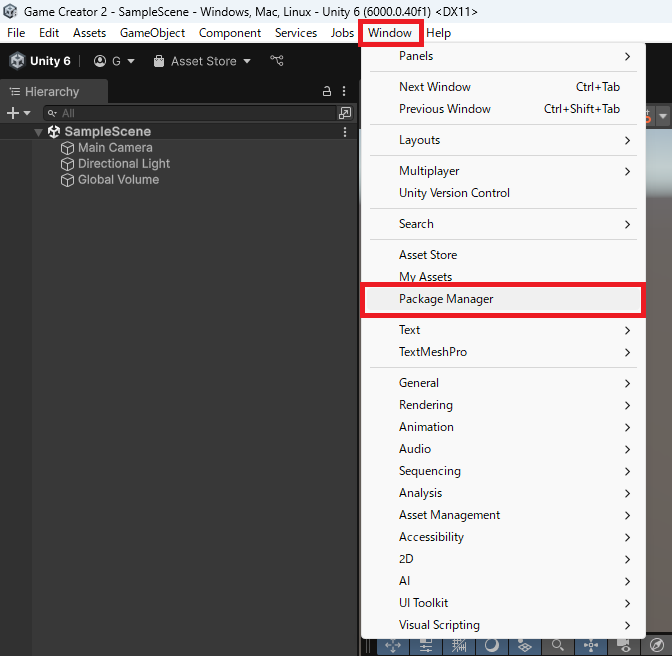The width and height of the screenshot is (672, 656).
Task: Open the Services menu
Action: (296, 33)
